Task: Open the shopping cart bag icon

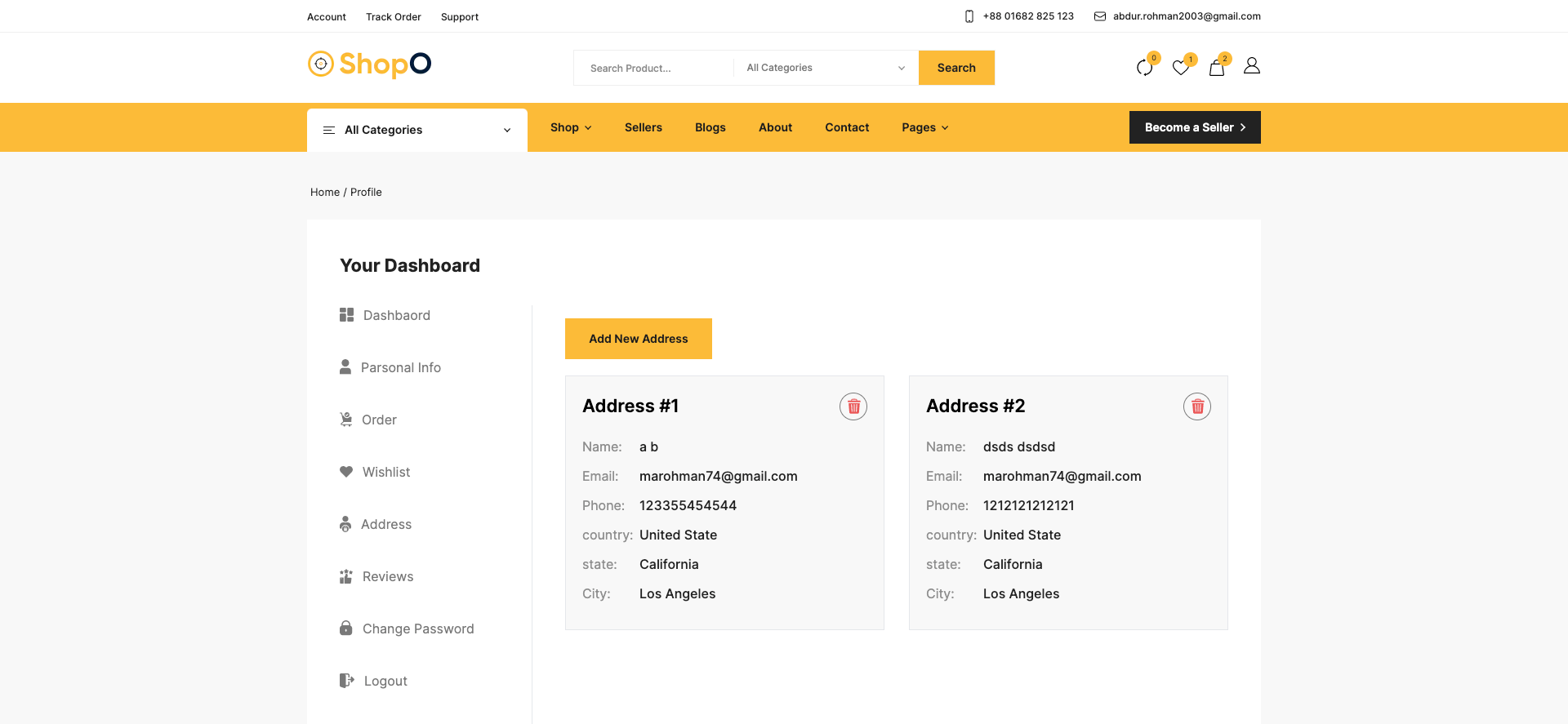Action: point(1216,68)
